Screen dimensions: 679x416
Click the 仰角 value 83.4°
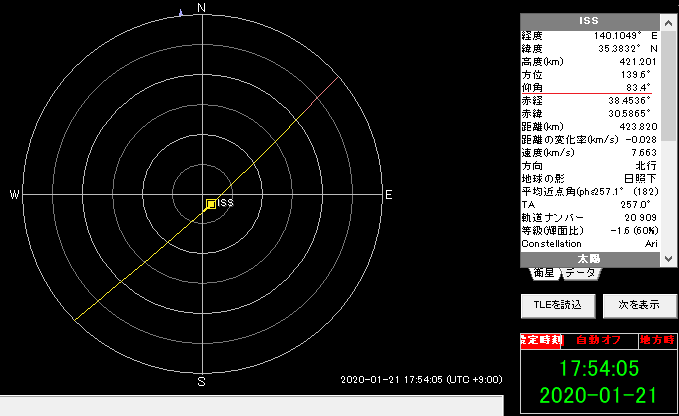[638, 87]
